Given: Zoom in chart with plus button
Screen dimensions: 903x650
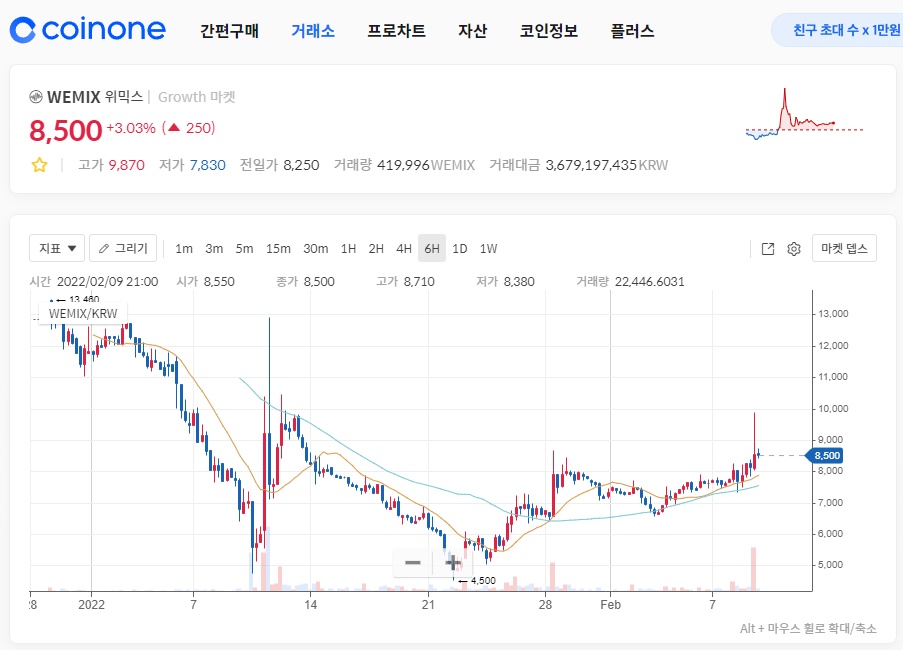Looking at the screenshot, I should (453, 562).
